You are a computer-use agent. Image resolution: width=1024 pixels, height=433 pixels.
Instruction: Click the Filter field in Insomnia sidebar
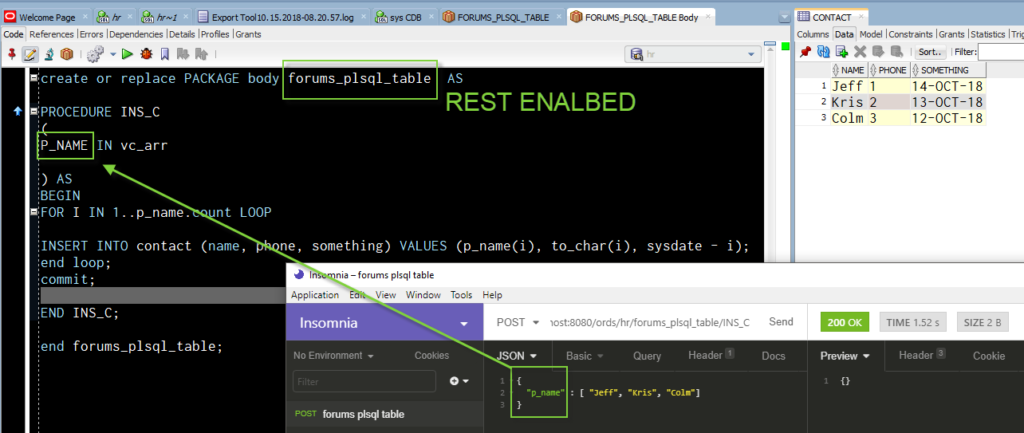pyautogui.click(x=364, y=381)
